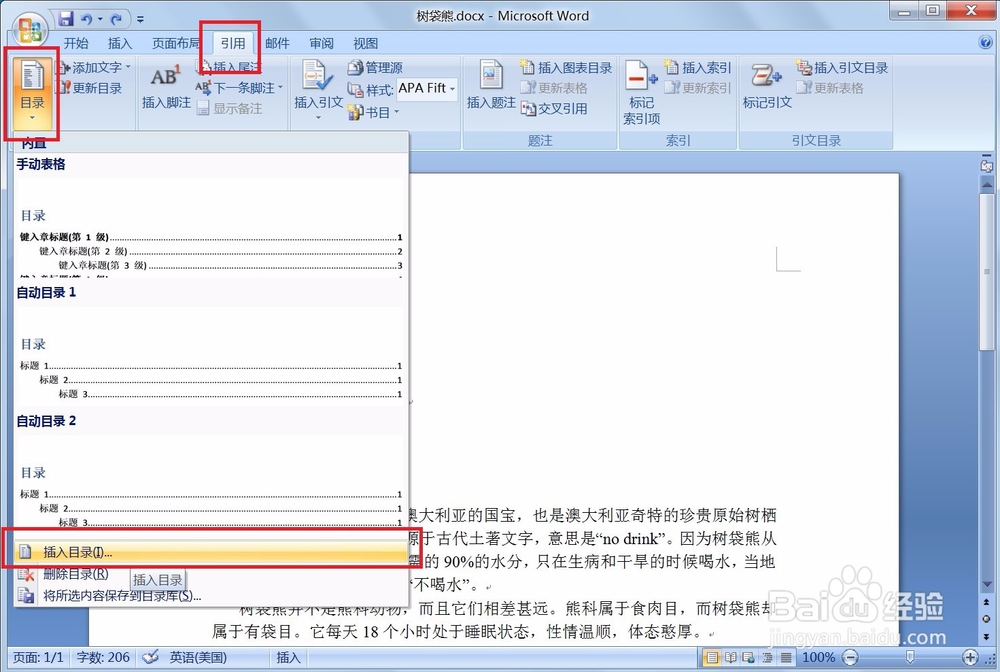The height and width of the screenshot is (672, 1000).
Task: Click the 100% zoom level button
Action: click(x=818, y=657)
